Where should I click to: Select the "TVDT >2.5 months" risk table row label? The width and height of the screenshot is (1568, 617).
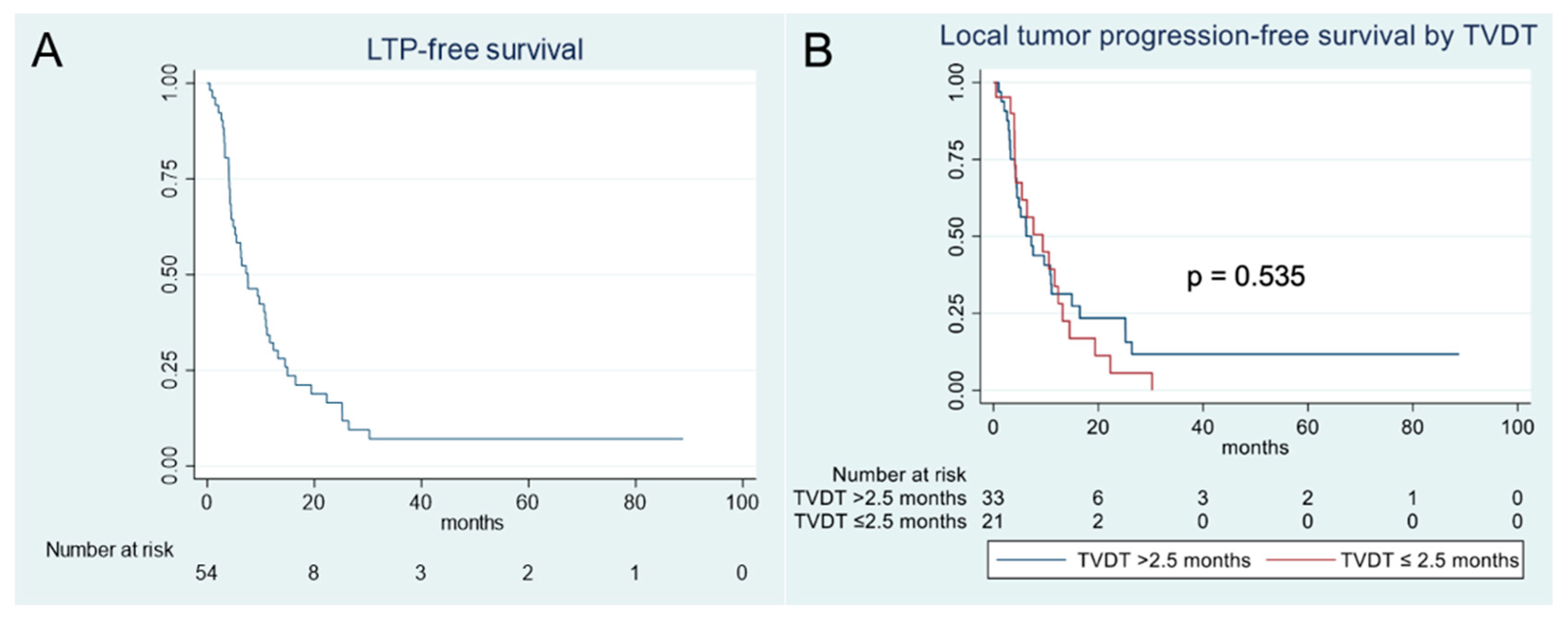tap(880, 498)
